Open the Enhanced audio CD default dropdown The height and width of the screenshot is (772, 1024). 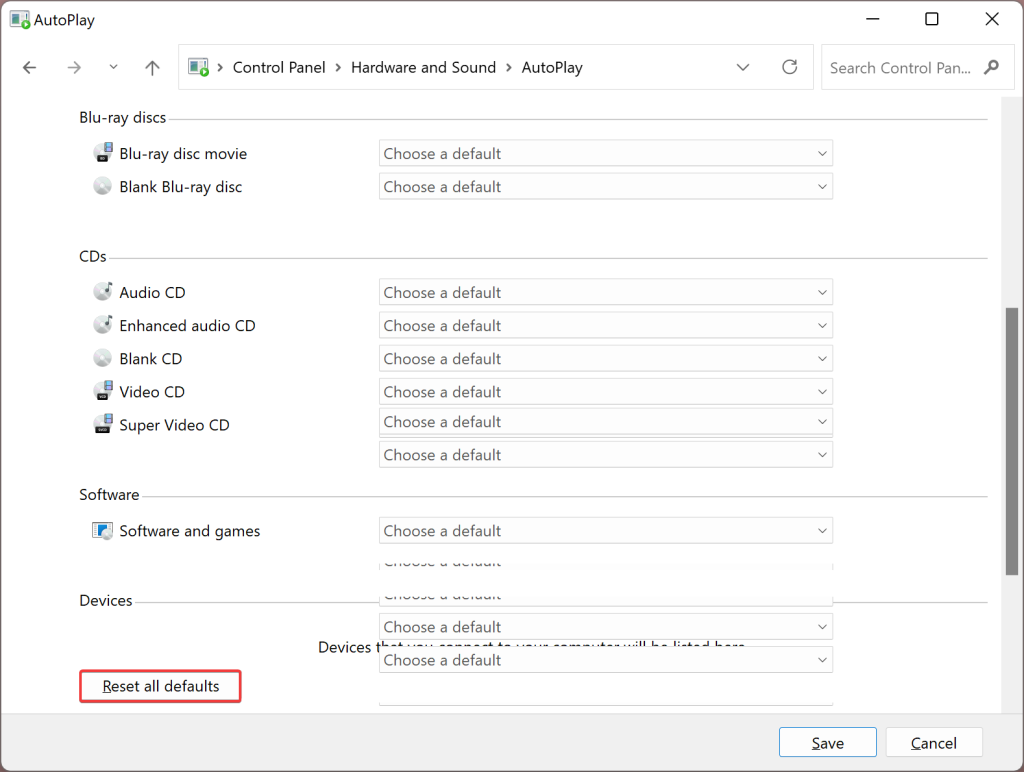(x=605, y=325)
